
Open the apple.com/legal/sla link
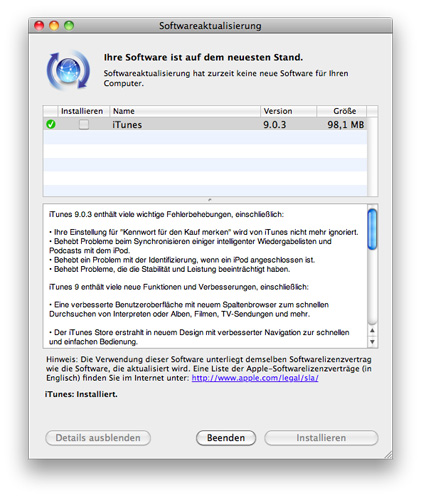(255, 378)
